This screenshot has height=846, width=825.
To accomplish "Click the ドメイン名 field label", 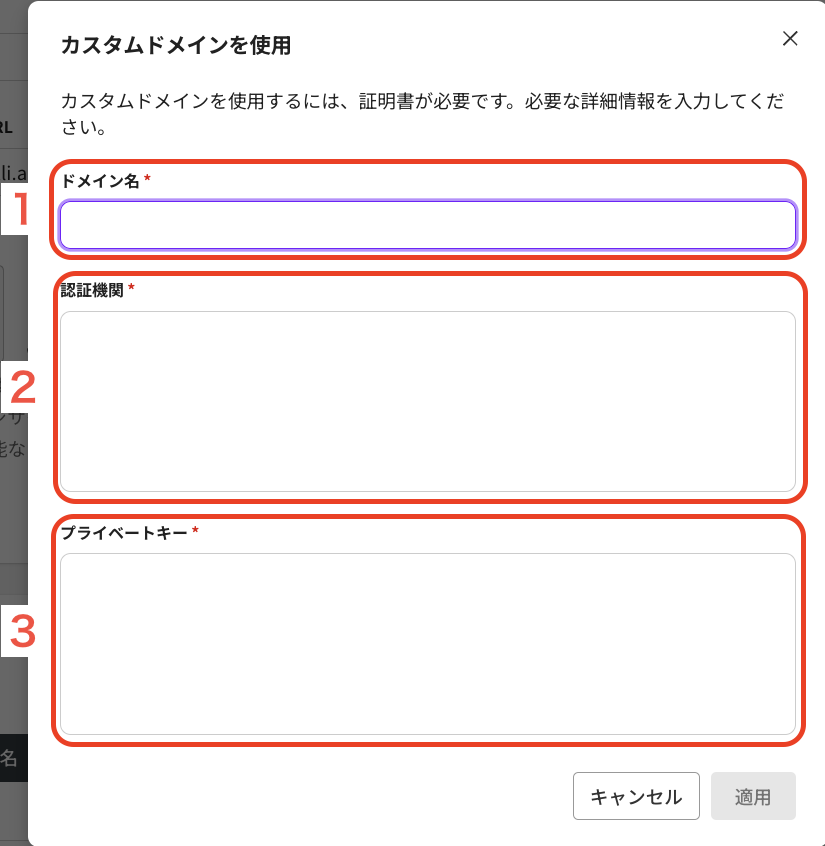I will (x=100, y=181).
